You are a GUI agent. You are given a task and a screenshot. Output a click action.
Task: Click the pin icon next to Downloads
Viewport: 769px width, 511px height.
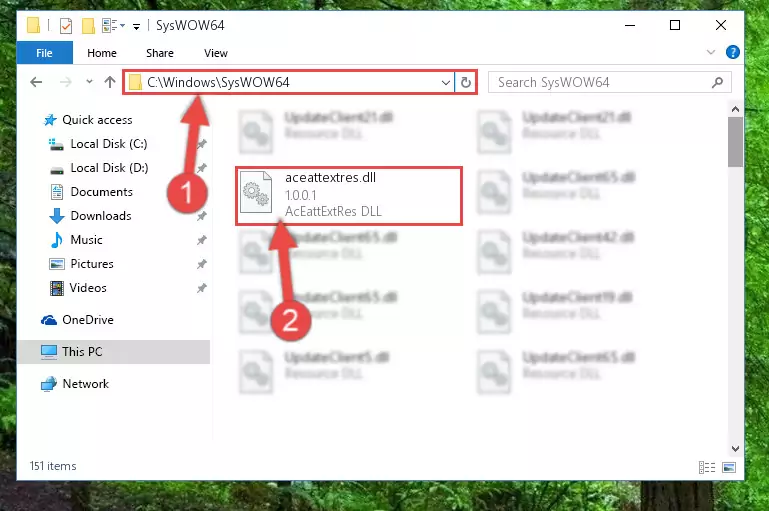pos(202,216)
